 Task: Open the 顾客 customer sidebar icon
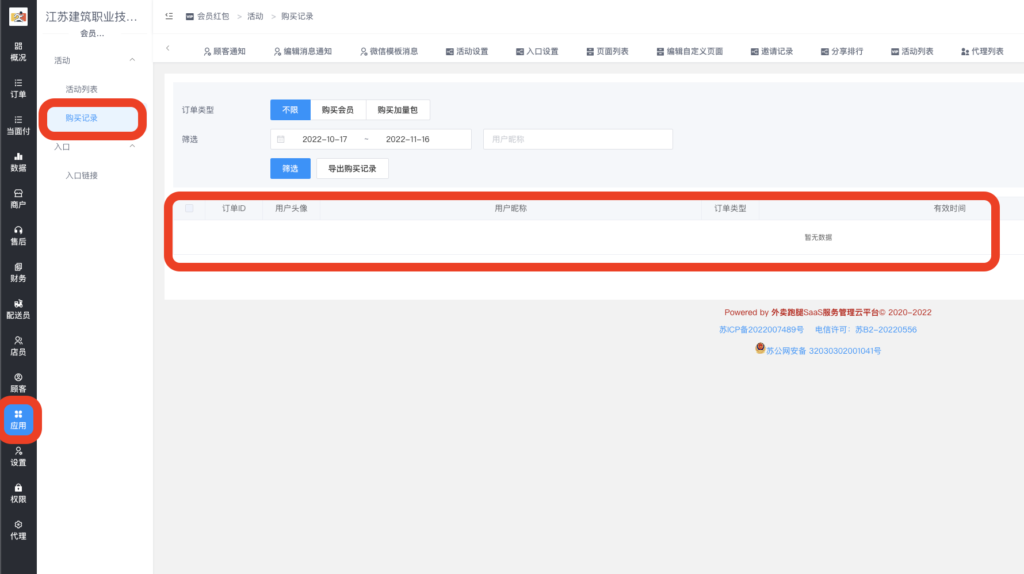[x=18, y=383]
